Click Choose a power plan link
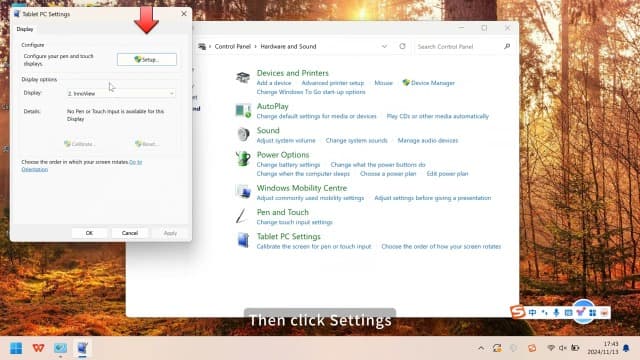This screenshot has height=360, width=640. tap(388, 174)
